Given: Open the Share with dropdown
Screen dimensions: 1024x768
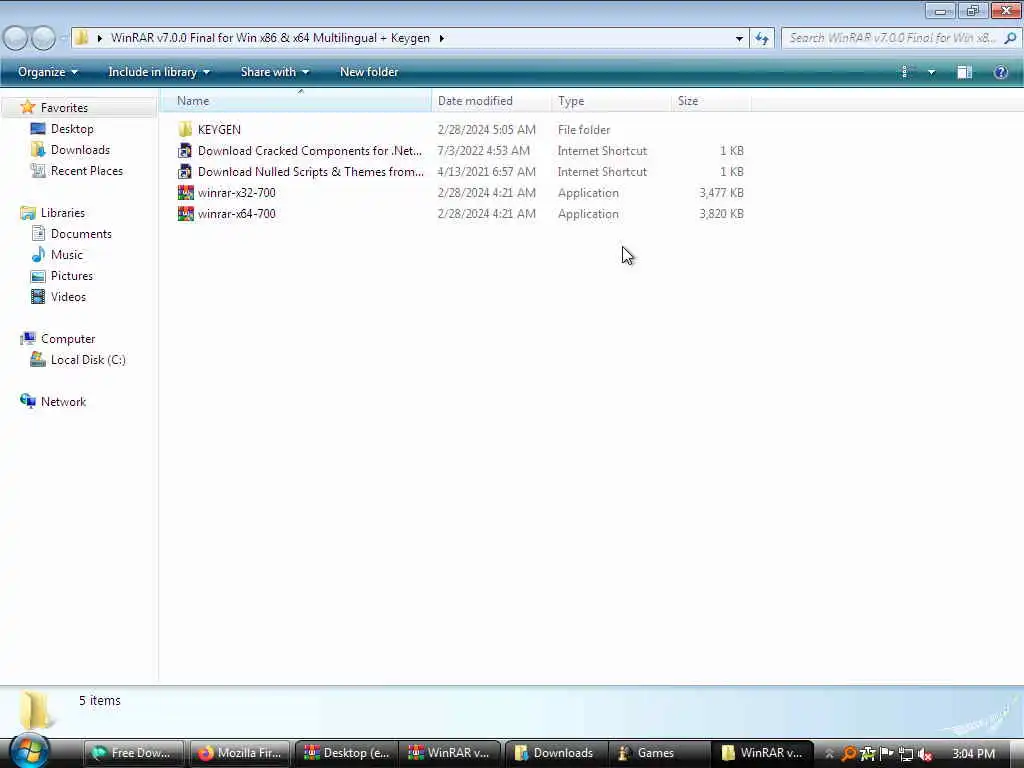Looking at the screenshot, I should (274, 72).
